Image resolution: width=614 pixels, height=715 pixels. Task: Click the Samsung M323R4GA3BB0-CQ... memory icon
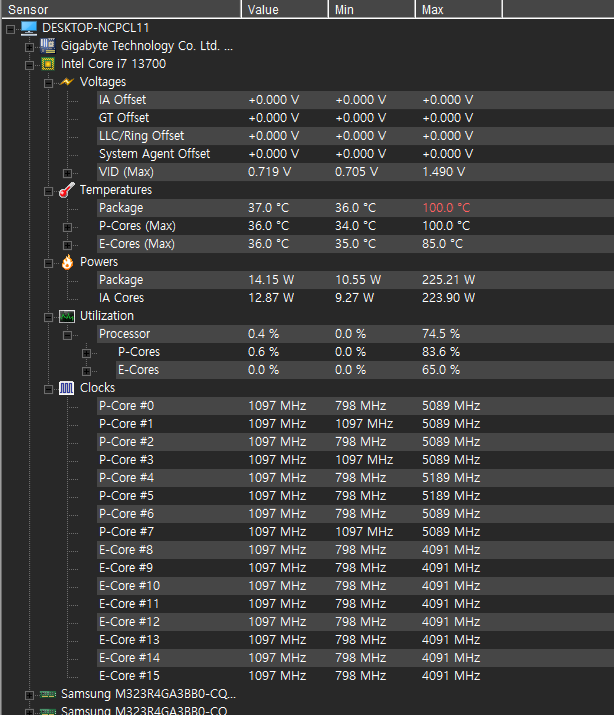coord(48,694)
